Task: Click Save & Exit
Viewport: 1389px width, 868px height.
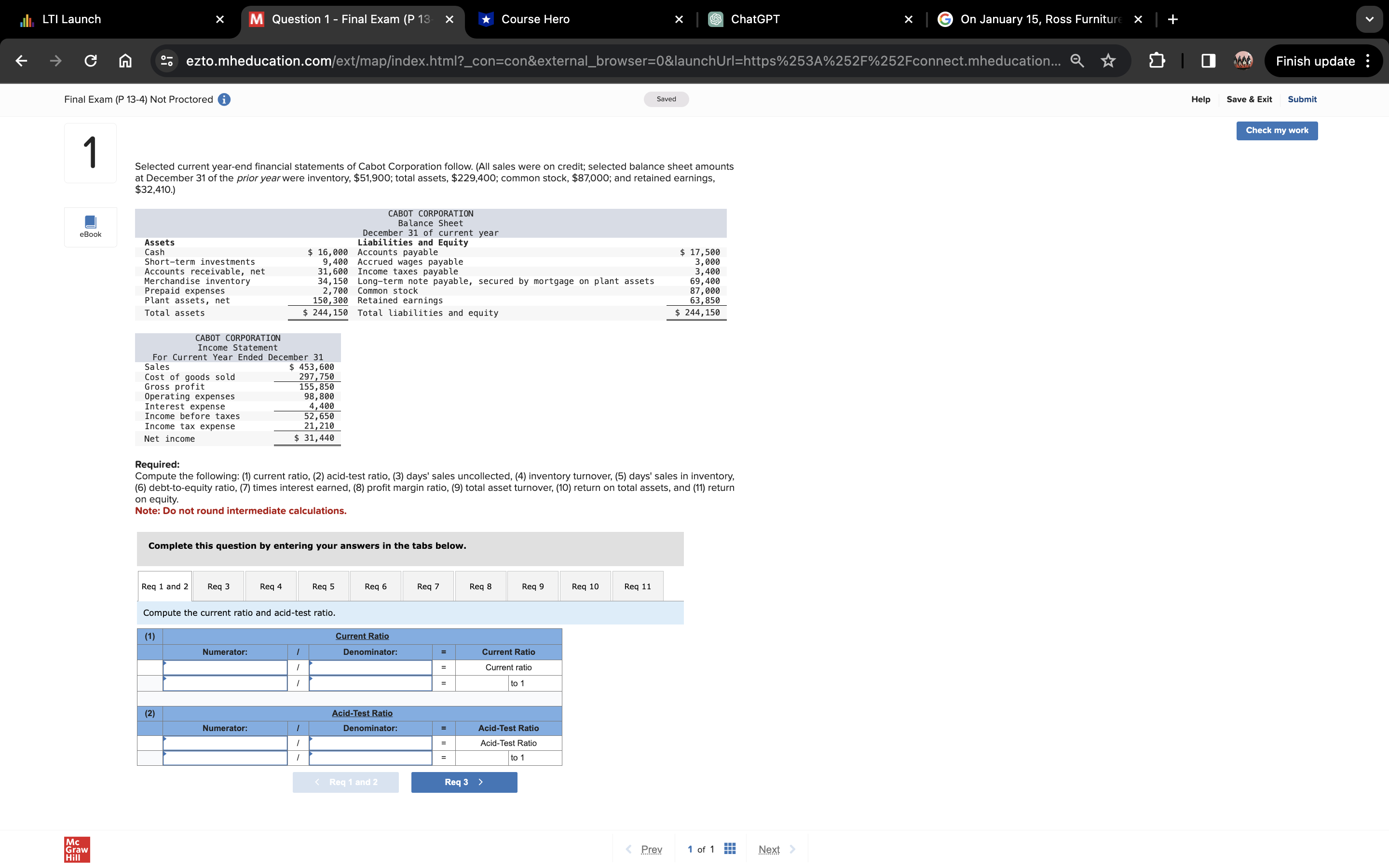Action: [1249, 99]
